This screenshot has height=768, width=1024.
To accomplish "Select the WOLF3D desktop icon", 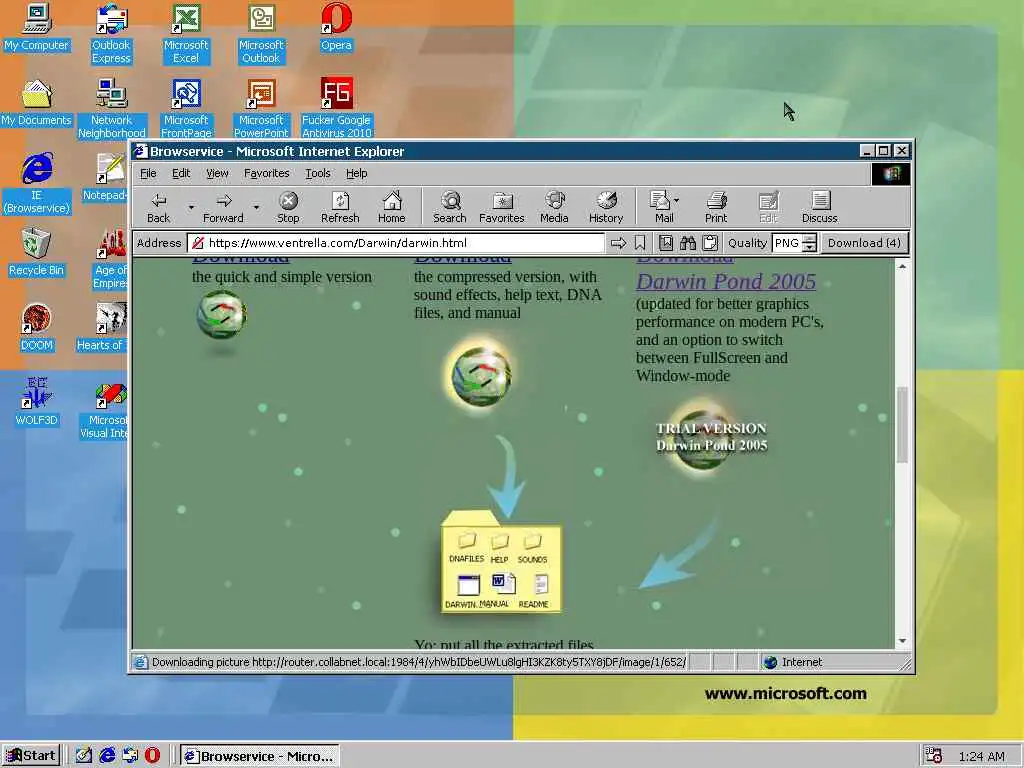I will click(37, 402).
